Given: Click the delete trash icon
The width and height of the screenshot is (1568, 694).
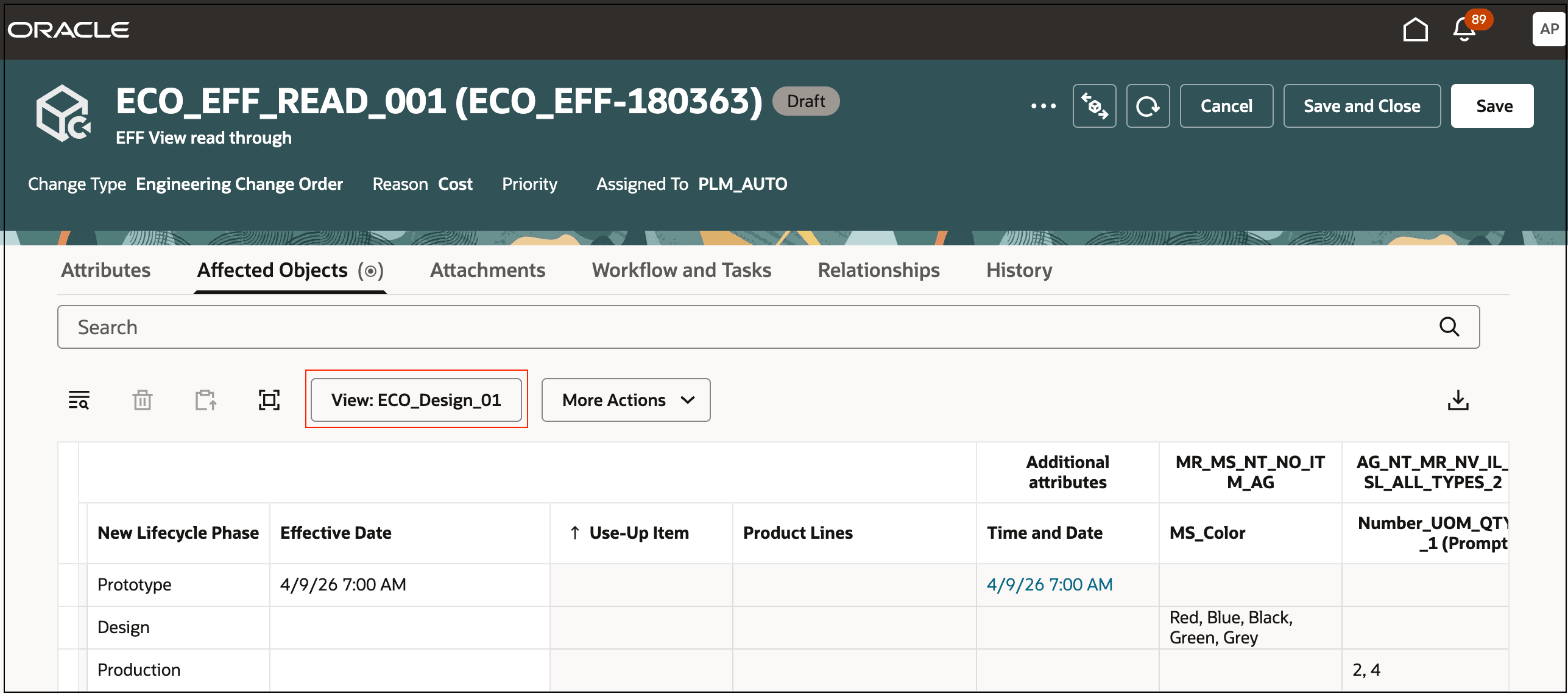Looking at the screenshot, I should click(142, 400).
